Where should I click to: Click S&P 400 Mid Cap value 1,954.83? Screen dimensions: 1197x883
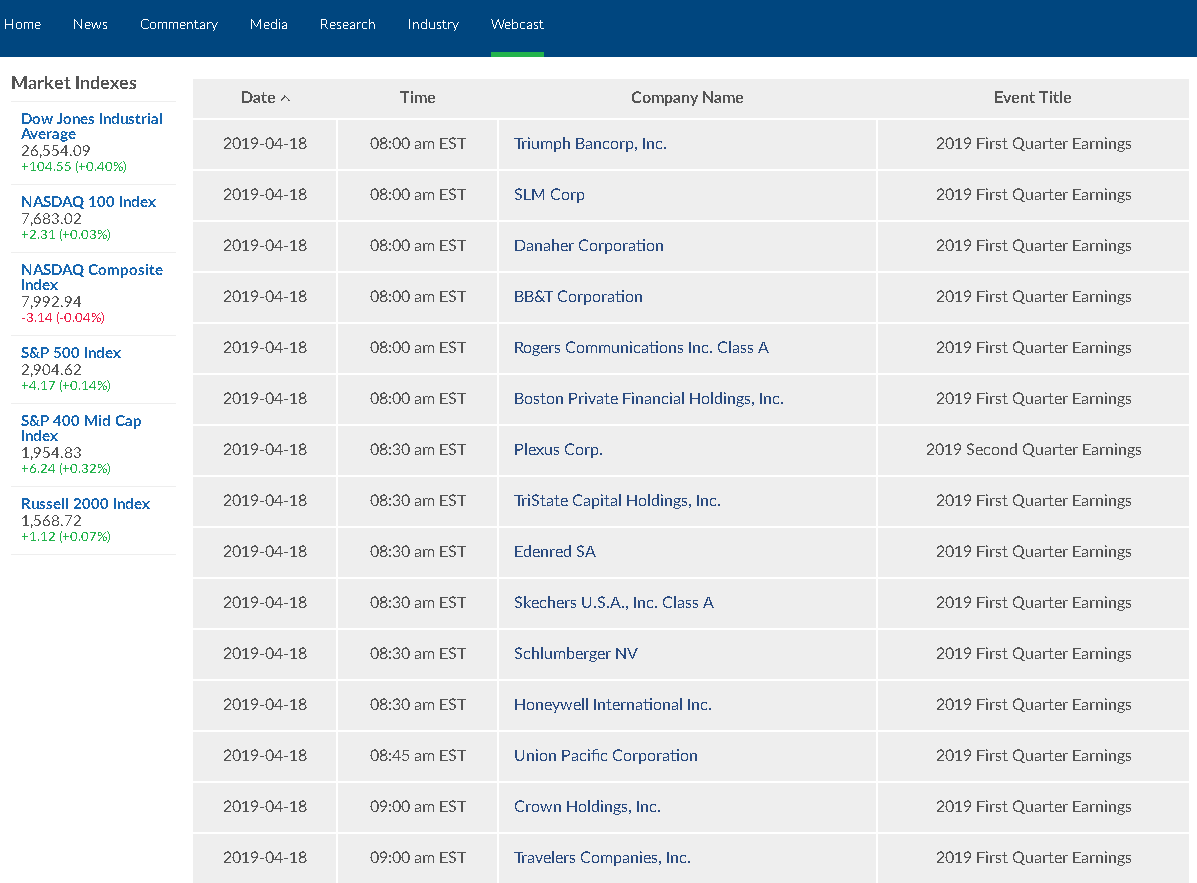(51, 453)
